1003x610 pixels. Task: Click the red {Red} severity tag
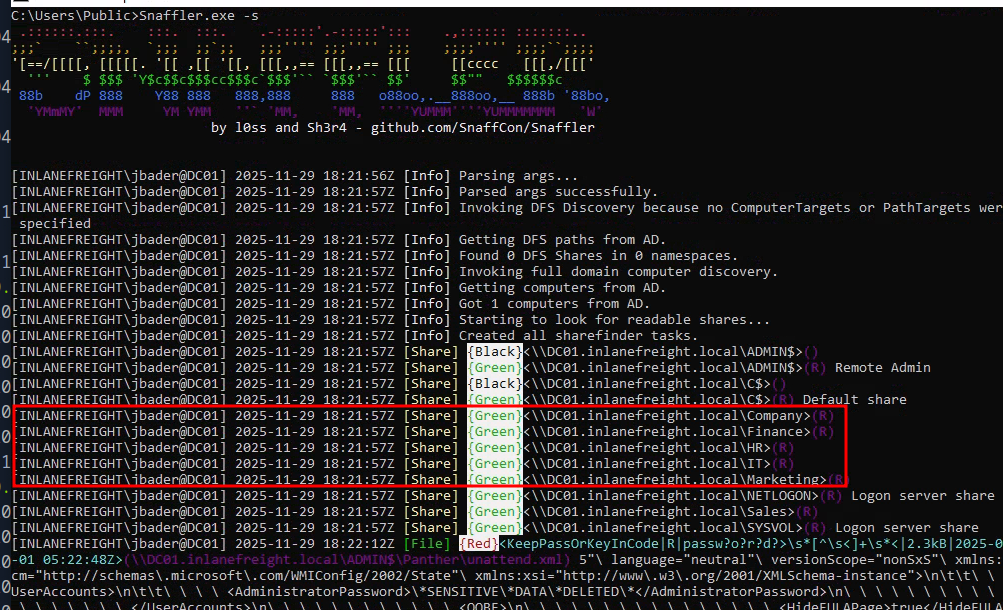click(478, 544)
